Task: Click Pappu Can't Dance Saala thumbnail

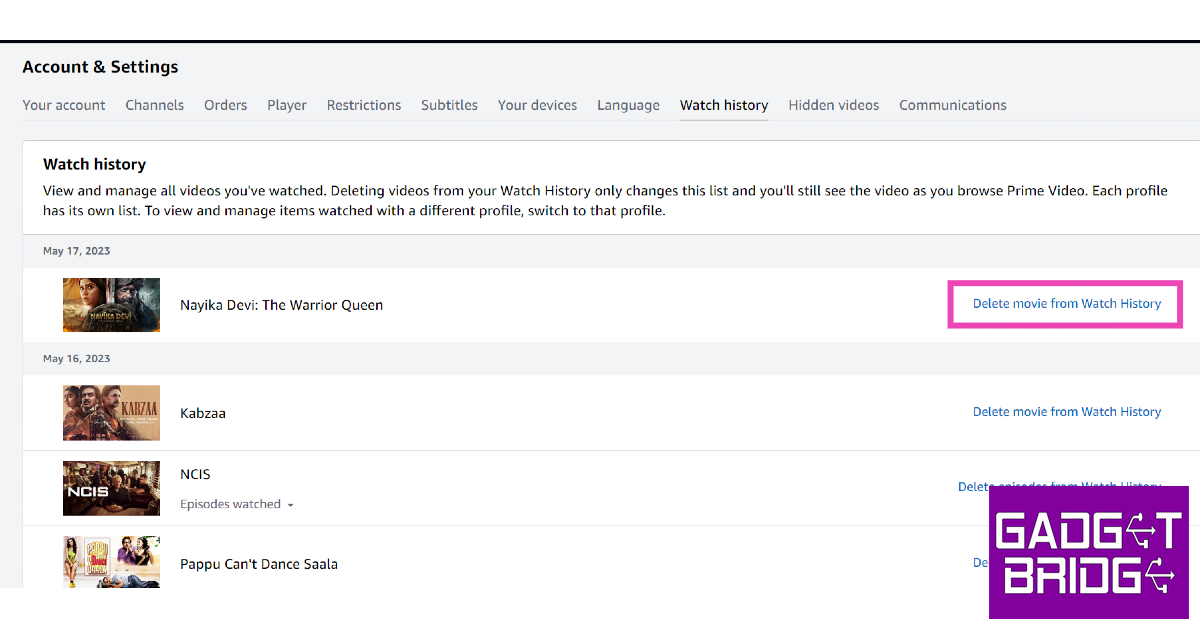Action: coord(111,562)
